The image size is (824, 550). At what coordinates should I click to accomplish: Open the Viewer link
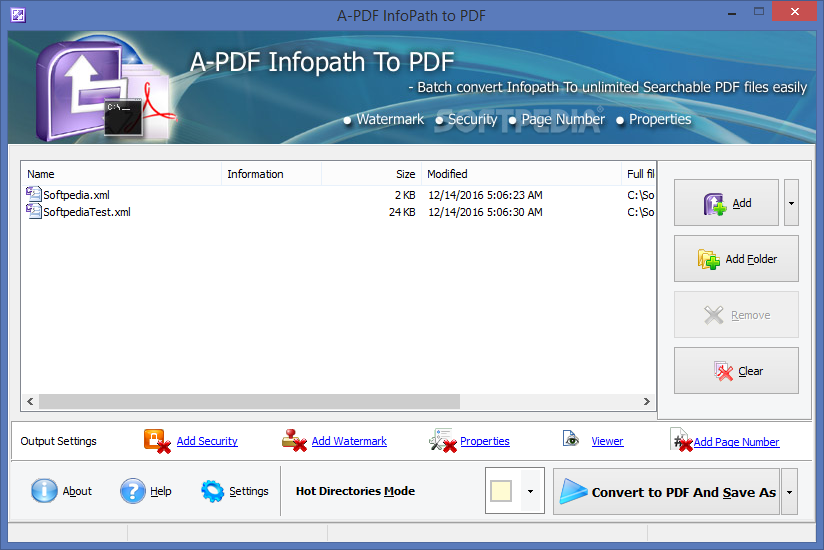click(607, 441)
